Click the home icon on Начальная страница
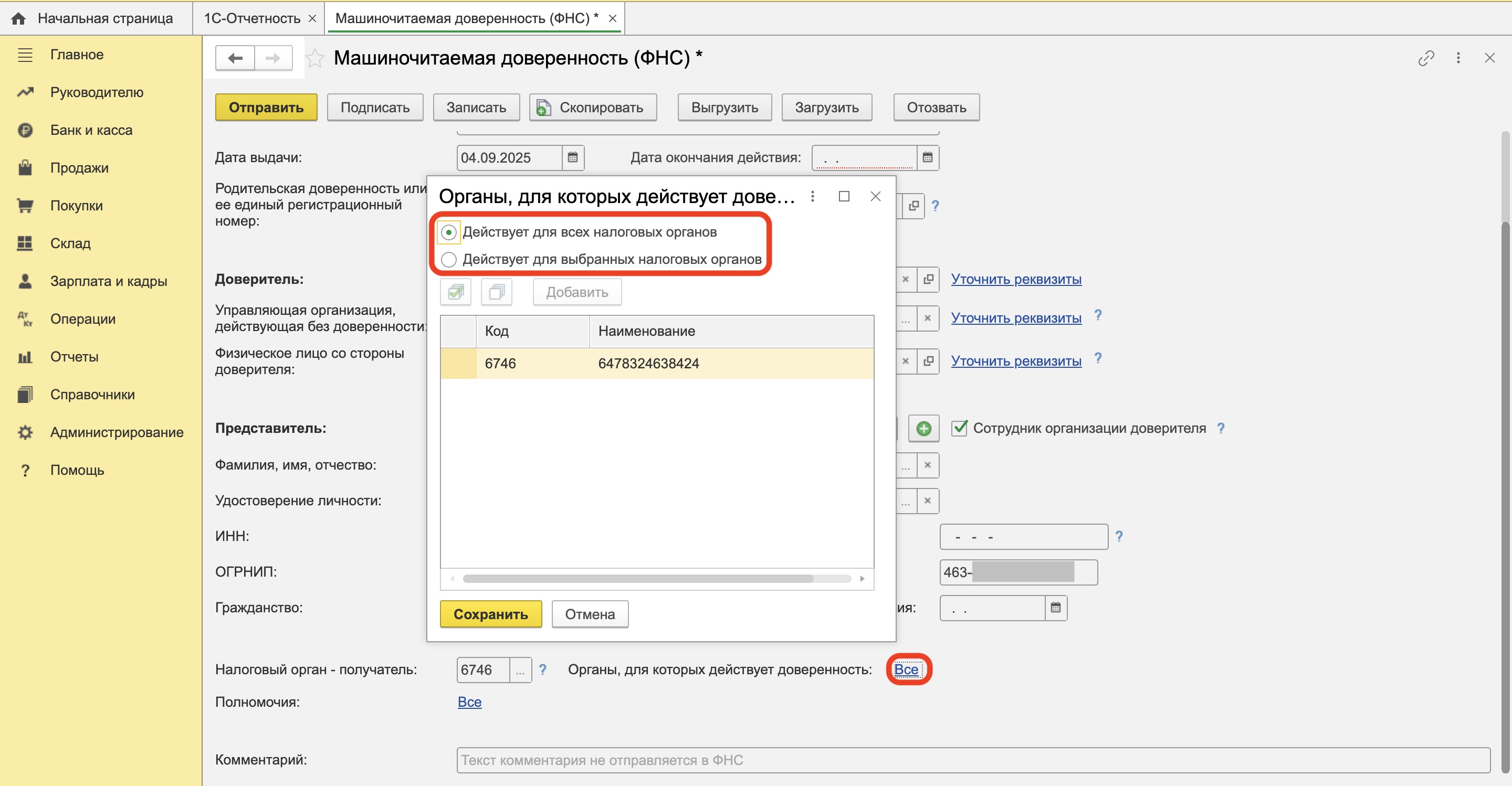This screenshot has width=1512, height=786. [18, 18]
